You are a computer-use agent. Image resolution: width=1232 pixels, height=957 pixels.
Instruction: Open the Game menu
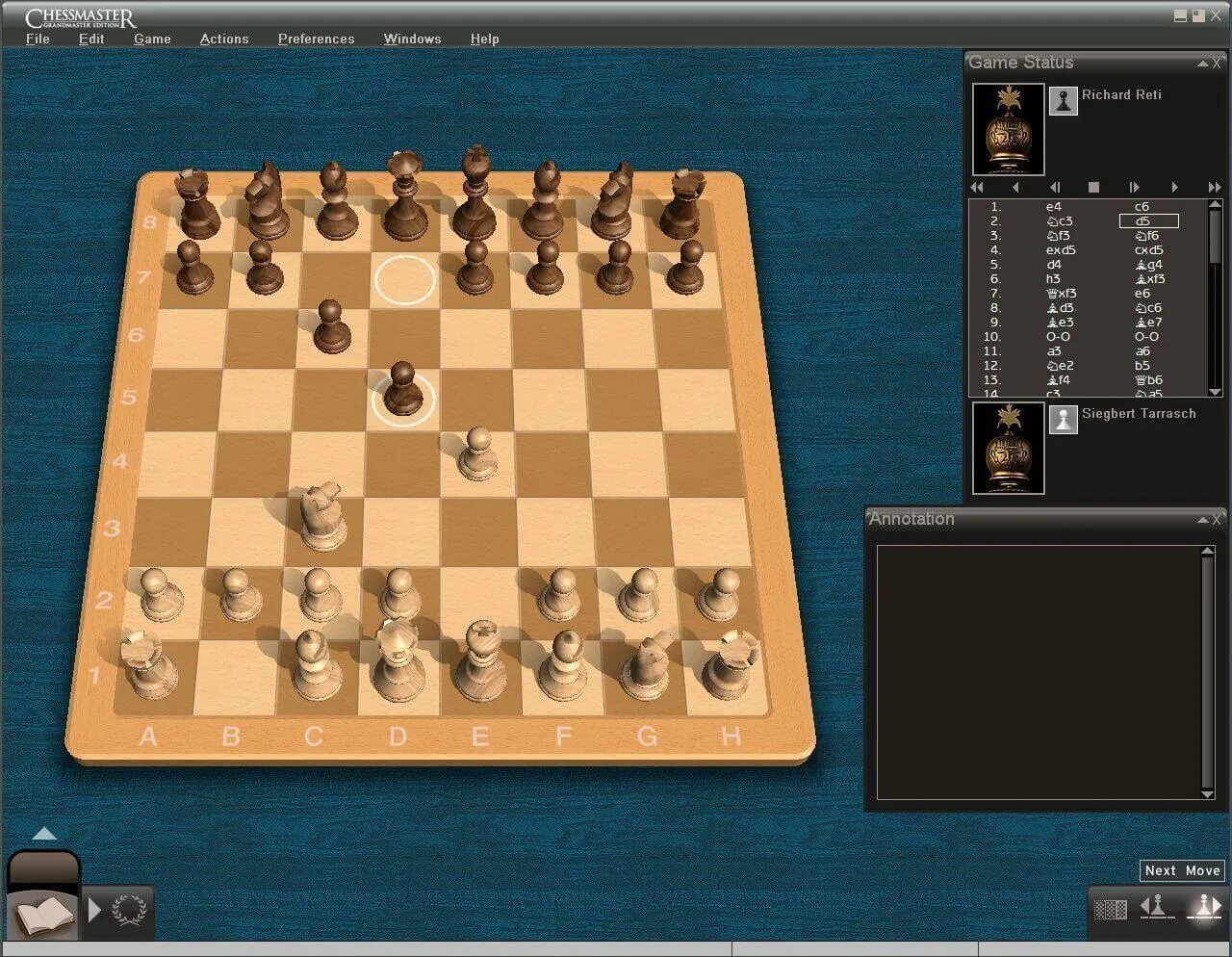(x=152, y=39)
